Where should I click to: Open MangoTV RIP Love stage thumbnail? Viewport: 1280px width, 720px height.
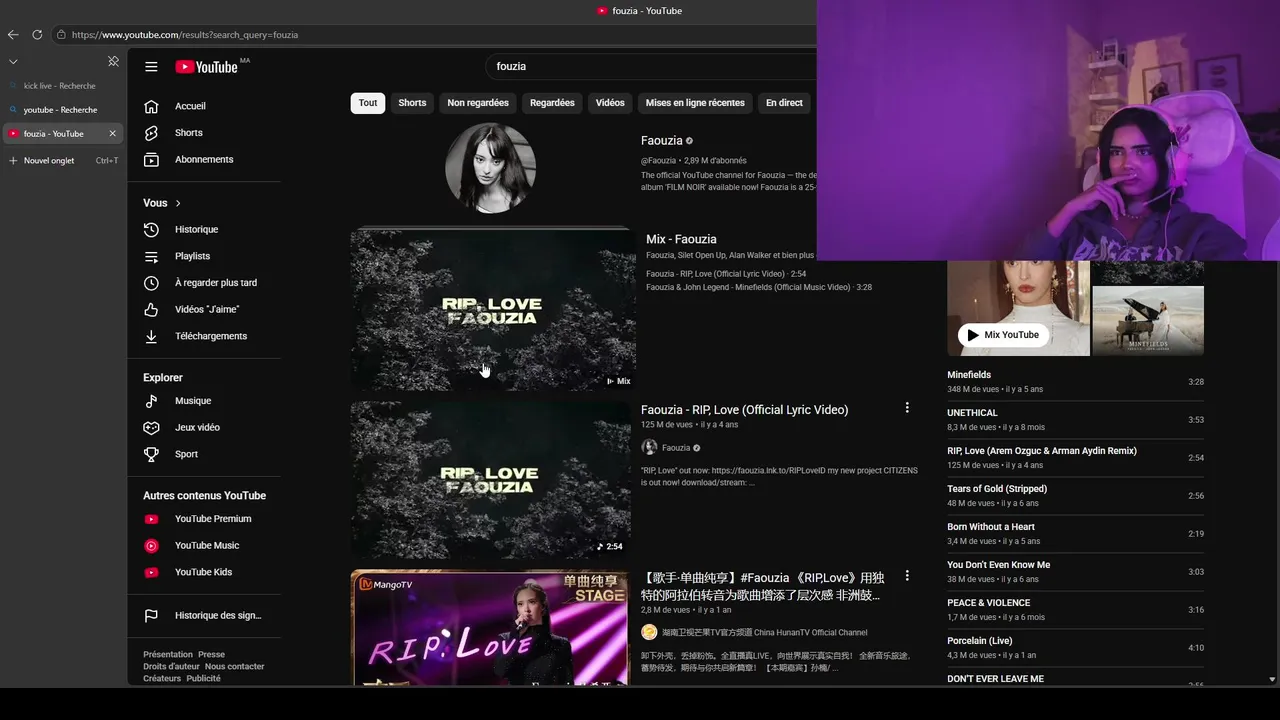point(490,628)
